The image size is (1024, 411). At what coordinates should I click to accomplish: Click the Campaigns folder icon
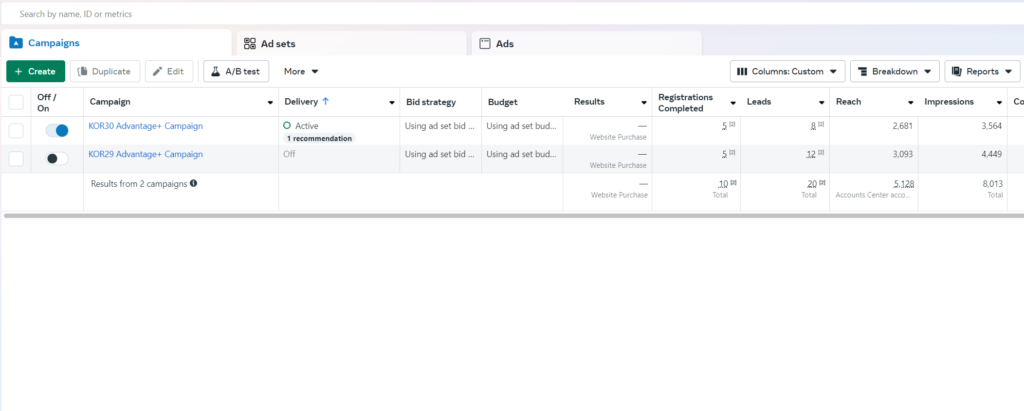pos(16,43)
